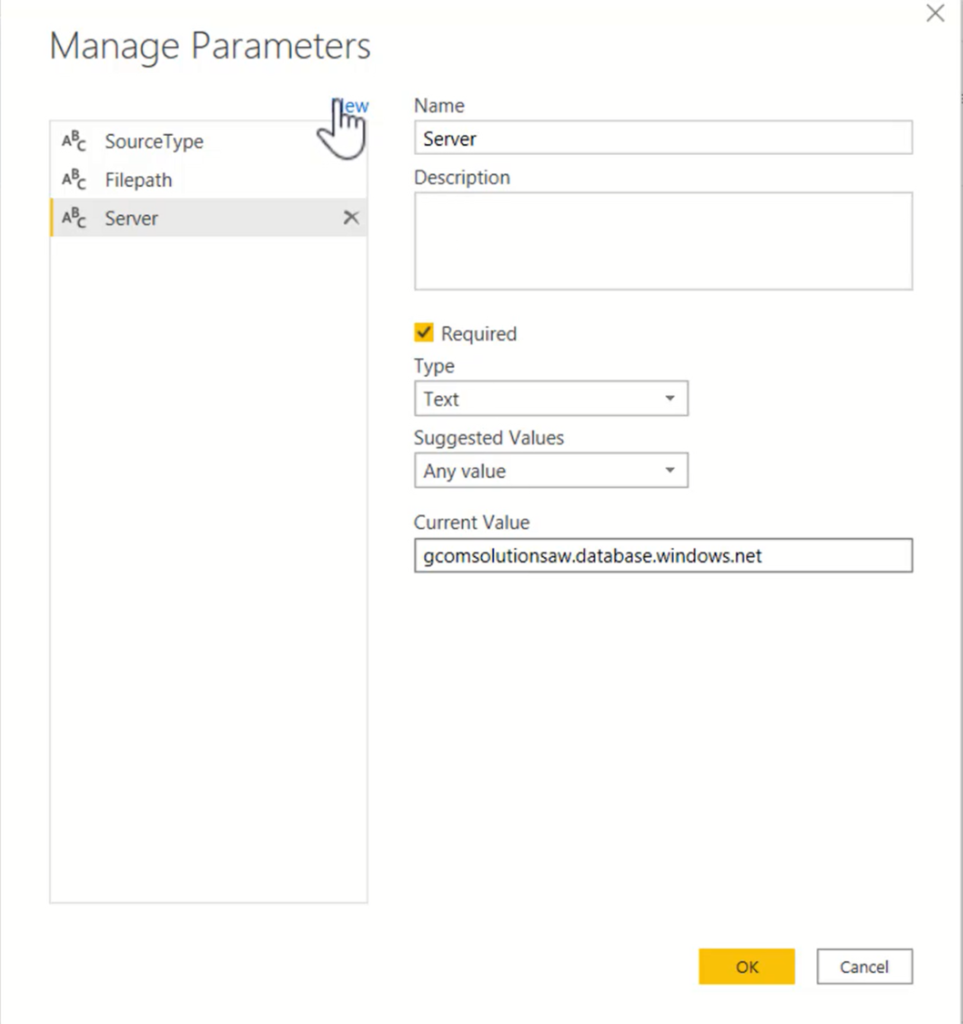Dismiss the dialog with Cancel
This screenshot has height=1024, width=963.
click(x=863, y=966)
